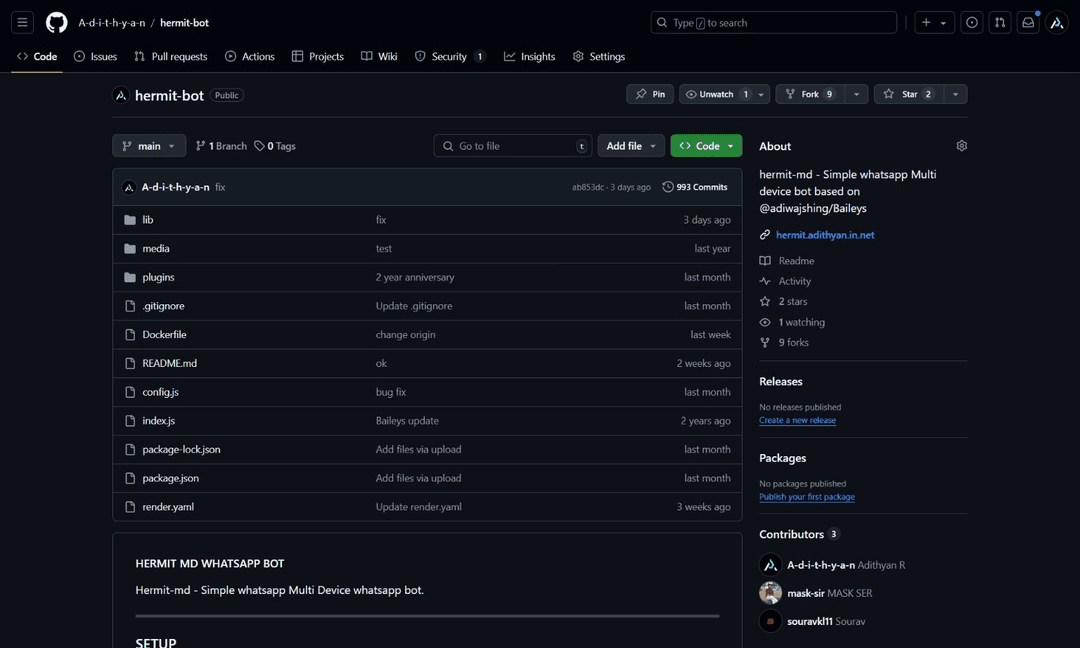Click the plus create-new icon
This screenshot has width=1080, height=648.
tap(926, 23)
